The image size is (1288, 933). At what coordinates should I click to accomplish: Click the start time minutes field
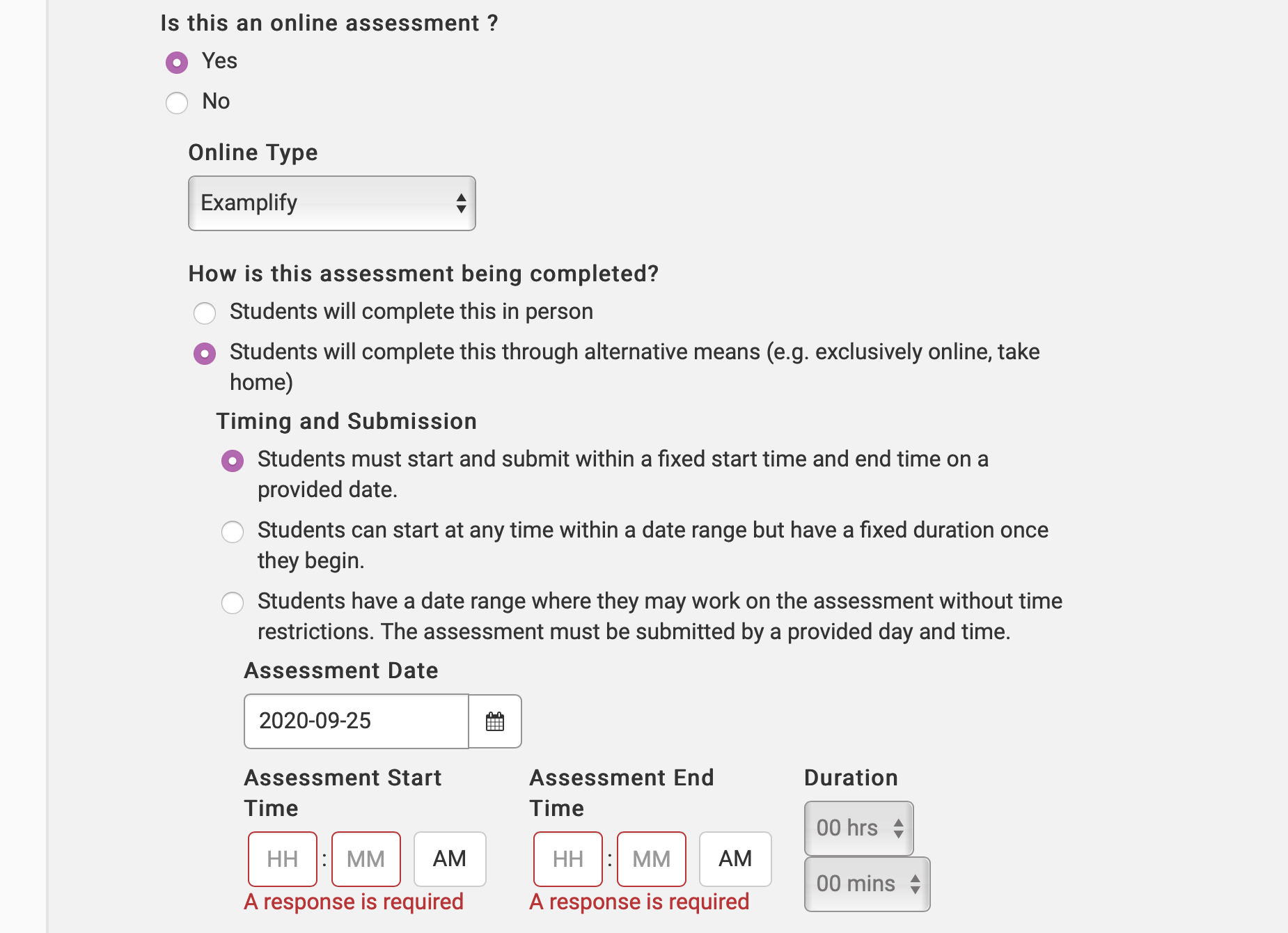click(366, 859)
